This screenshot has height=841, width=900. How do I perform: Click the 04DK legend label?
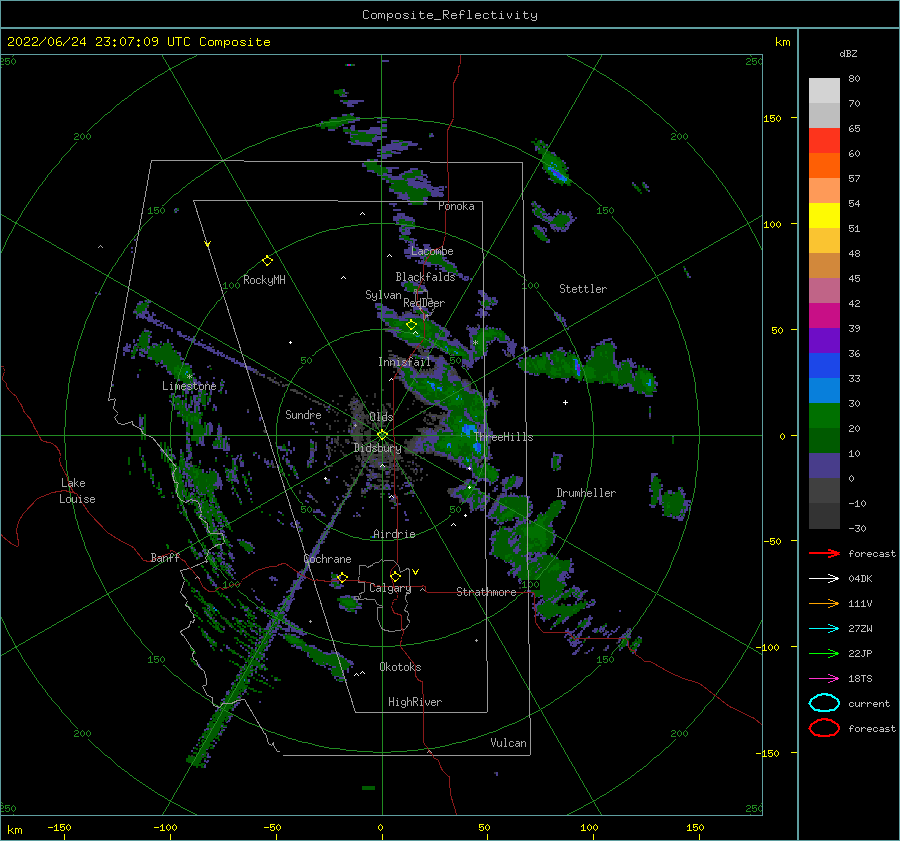(860, 579)
